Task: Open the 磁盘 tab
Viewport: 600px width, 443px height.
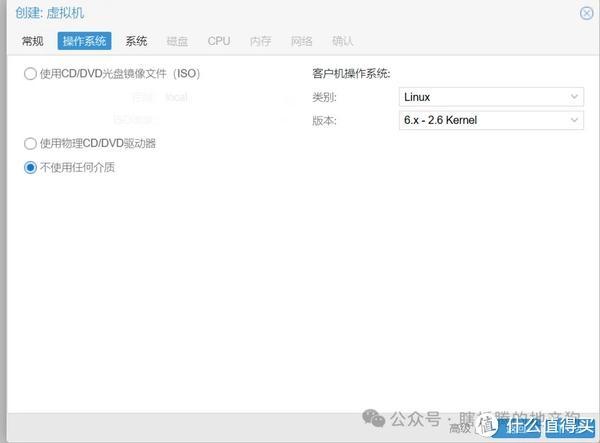Action: [x=177, y=41]
